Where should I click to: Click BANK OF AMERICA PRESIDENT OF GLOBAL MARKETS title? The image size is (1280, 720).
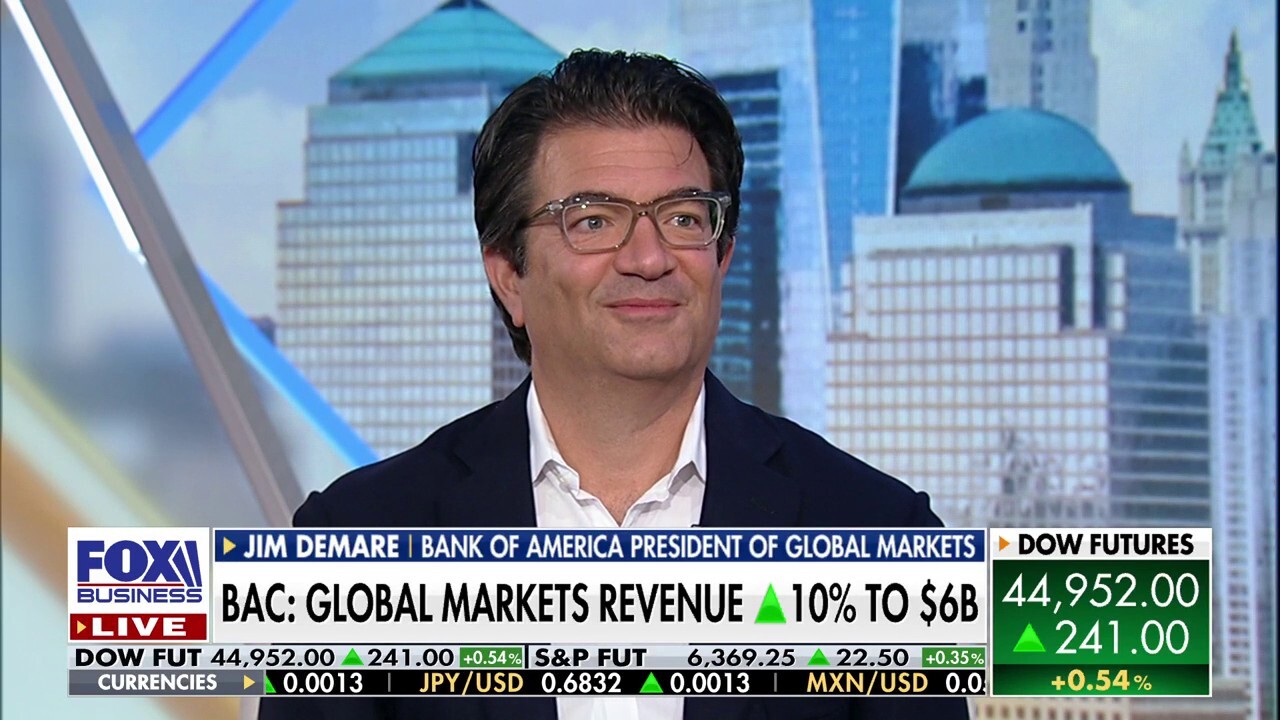(x=698, y=546)
